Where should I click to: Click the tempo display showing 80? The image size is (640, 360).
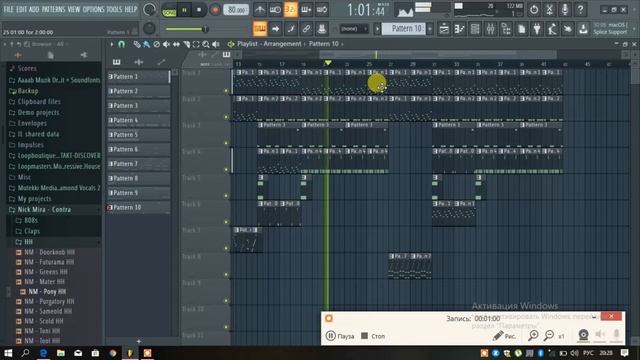click(236, 10)
